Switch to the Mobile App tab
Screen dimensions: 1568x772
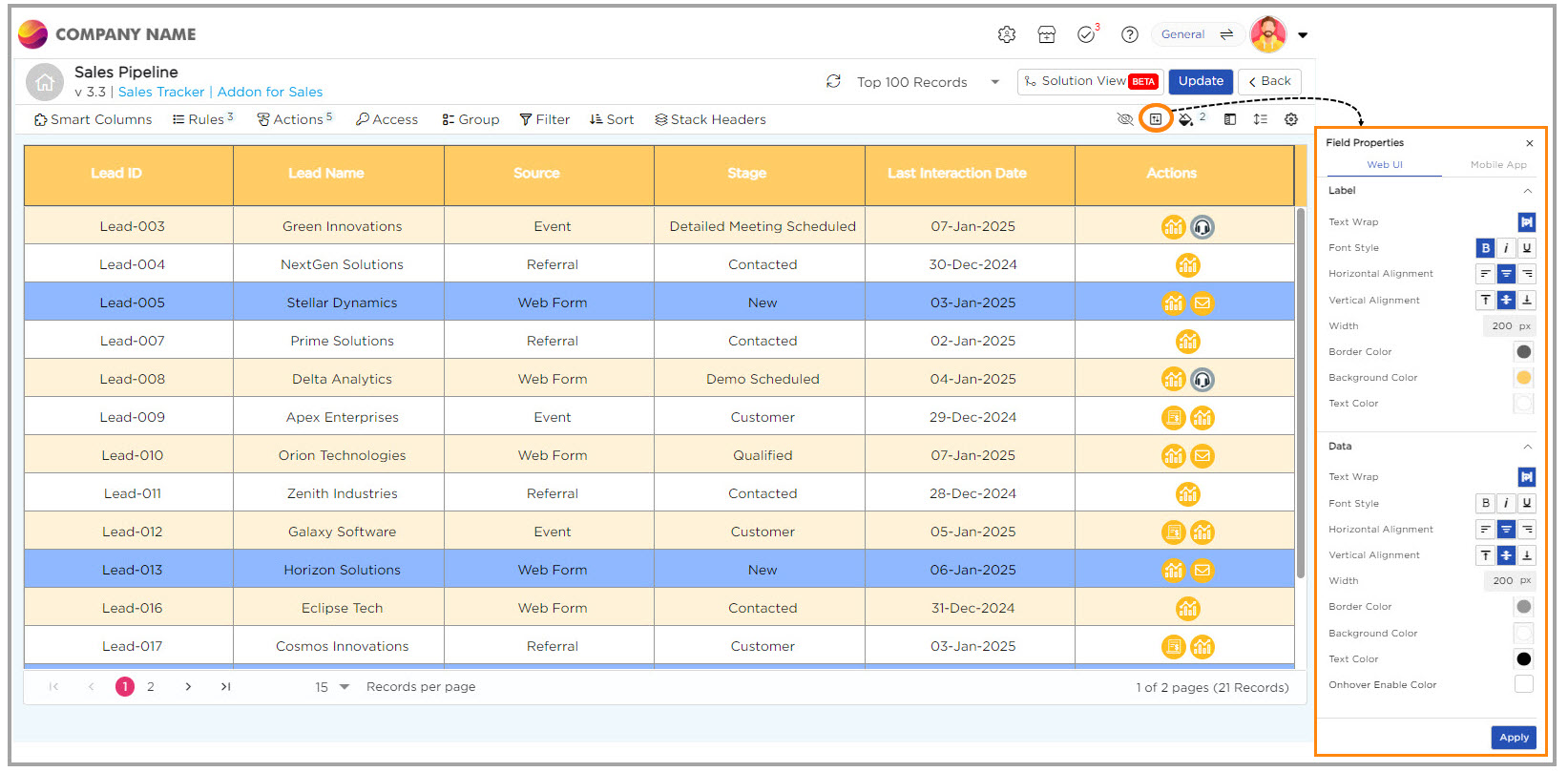[x=1497, y=165]
